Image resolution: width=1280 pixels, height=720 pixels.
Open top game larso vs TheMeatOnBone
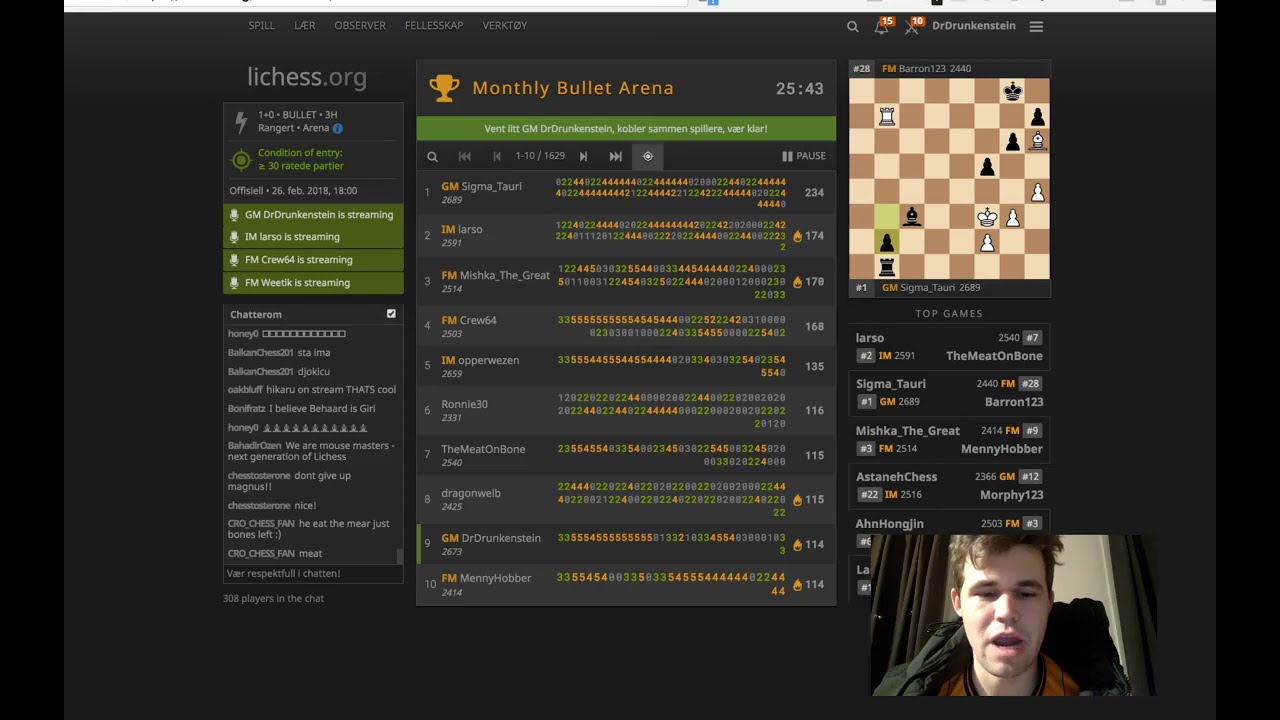[x=949, y=347]
